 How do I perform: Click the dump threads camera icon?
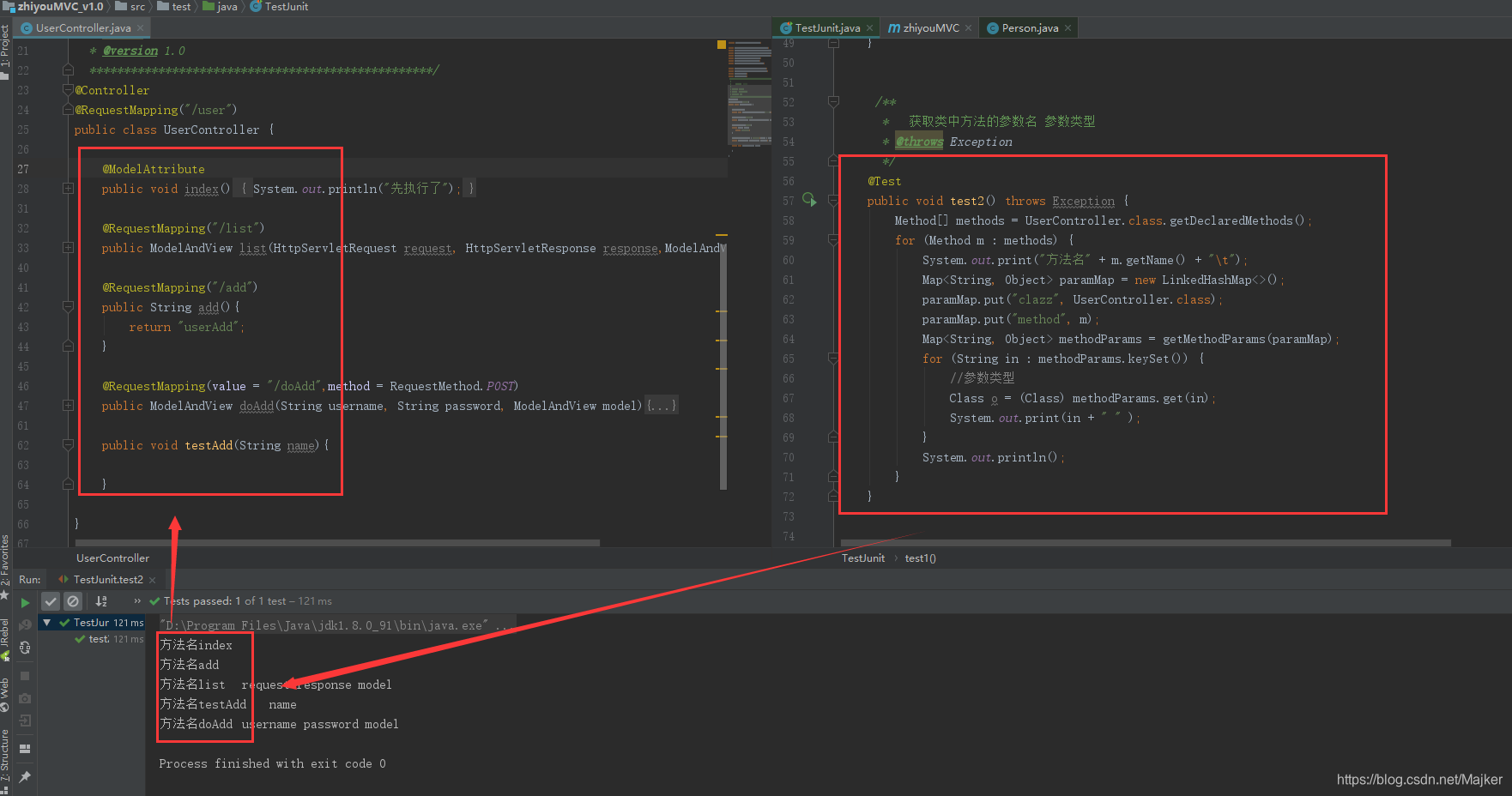25,698
